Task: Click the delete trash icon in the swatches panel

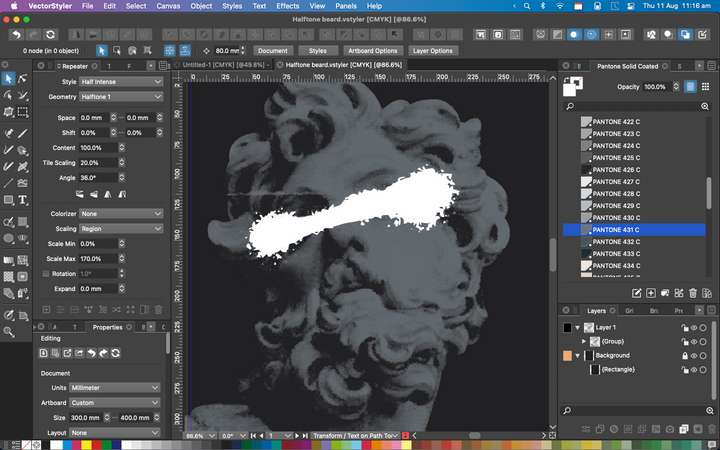Action: (693, 293)
